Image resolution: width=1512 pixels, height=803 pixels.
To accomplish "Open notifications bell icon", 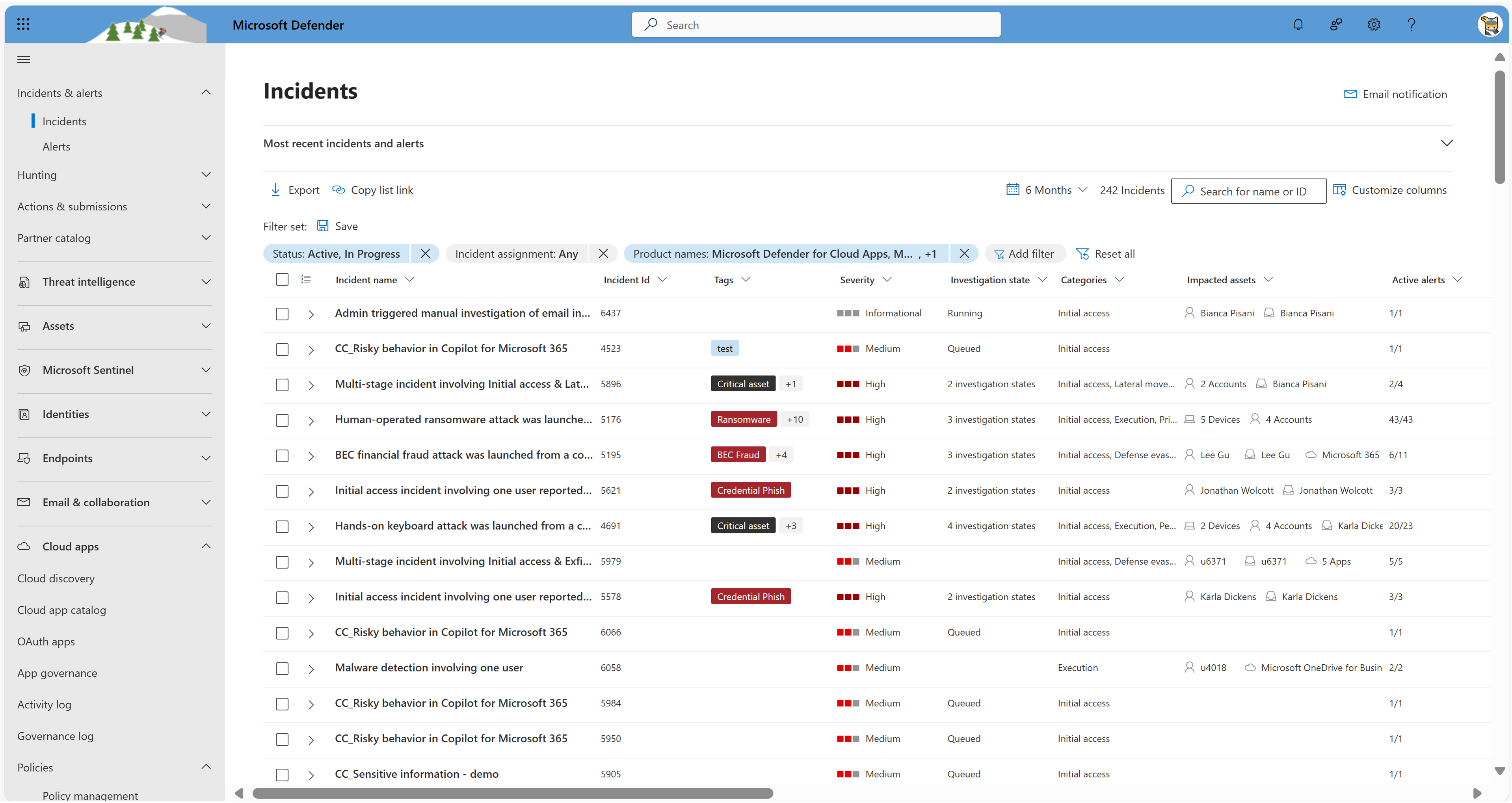I will [1298, 25].
